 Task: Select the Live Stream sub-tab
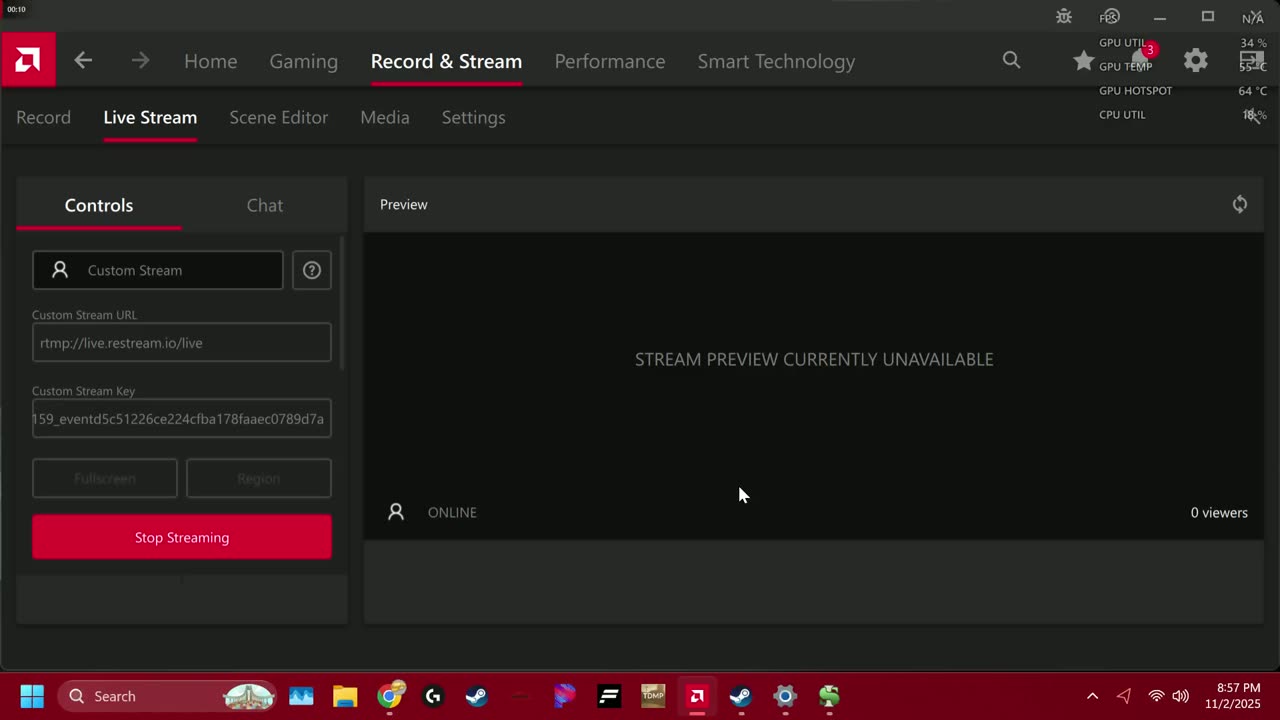(x=150, y=117)
